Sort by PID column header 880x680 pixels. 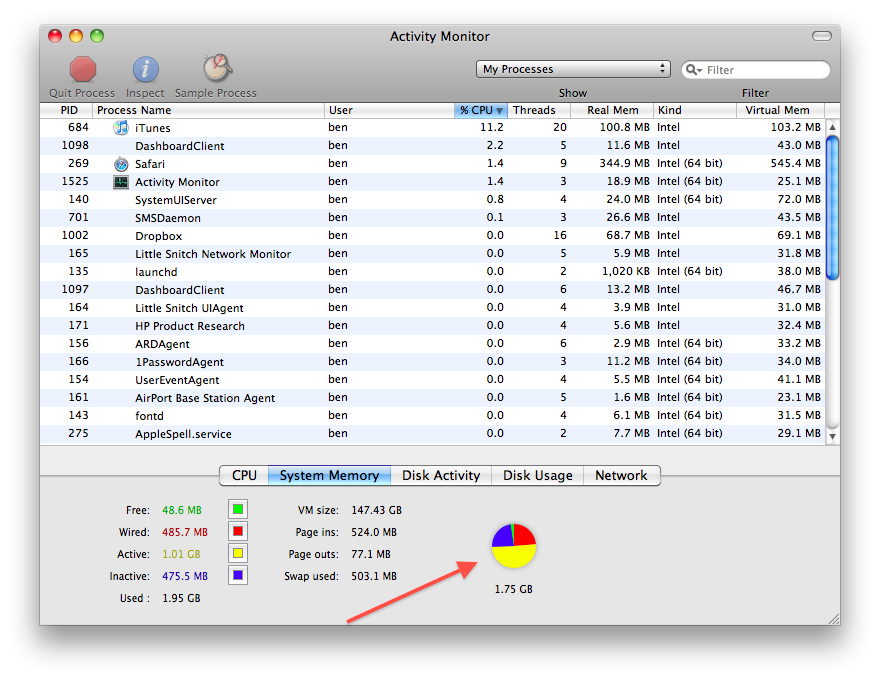click(66, 110)
